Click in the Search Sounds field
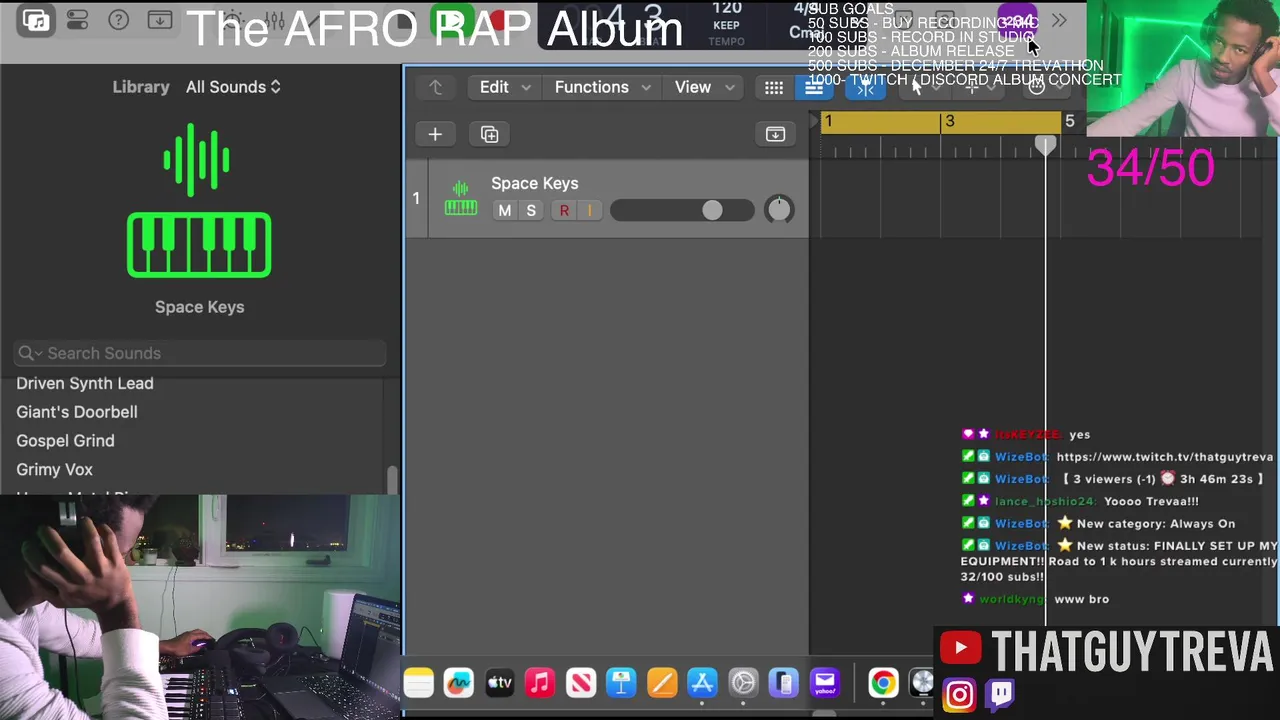 [x=200, y=353]
